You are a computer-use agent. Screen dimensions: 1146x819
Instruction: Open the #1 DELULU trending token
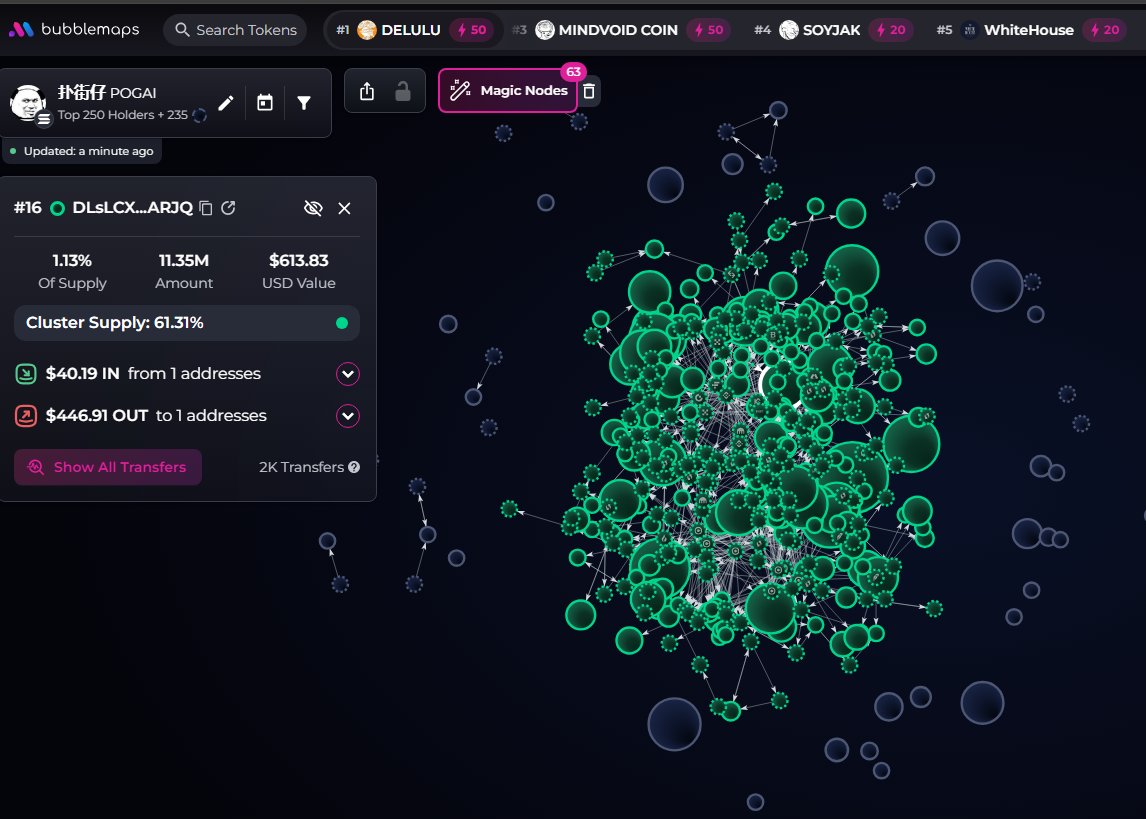[x=414, y=30]
